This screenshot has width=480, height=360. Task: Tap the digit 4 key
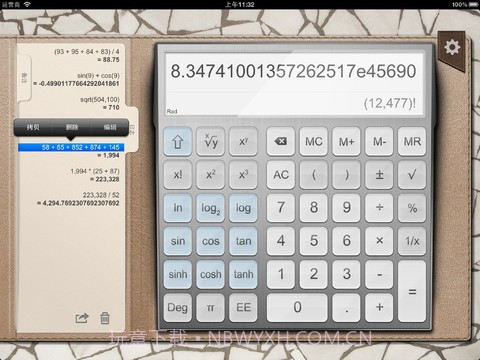coord(281,241)
